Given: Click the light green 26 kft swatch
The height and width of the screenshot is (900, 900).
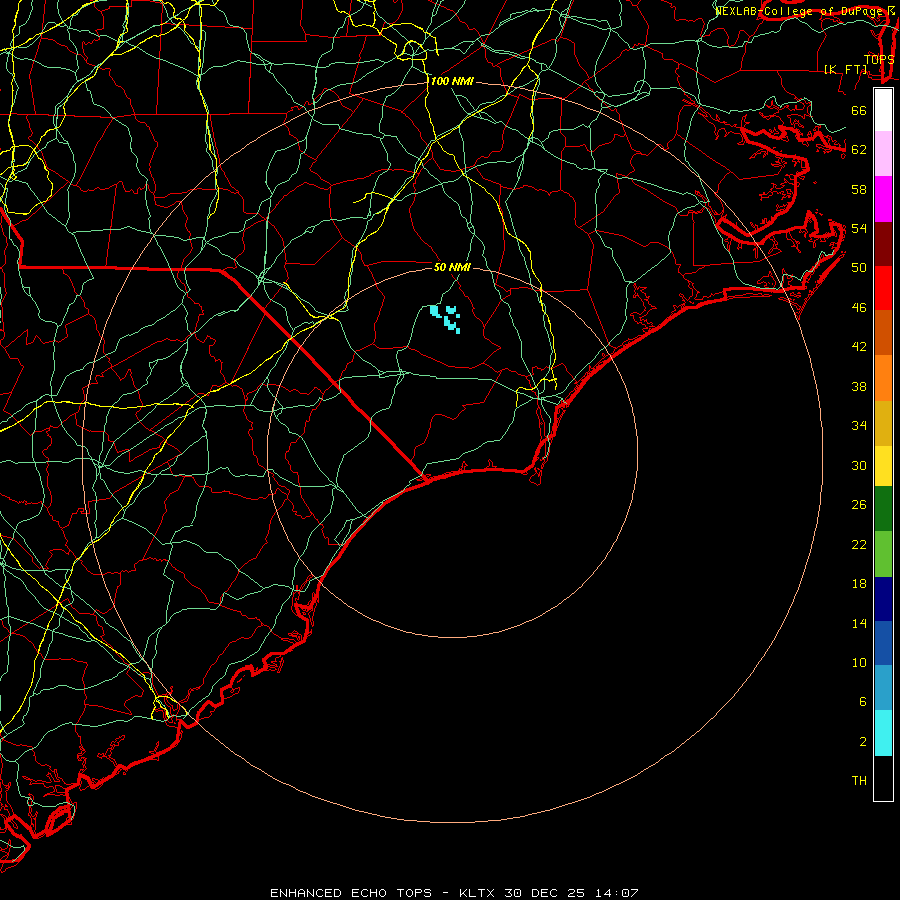Looking at the screenshot, I should coord(883,554).
